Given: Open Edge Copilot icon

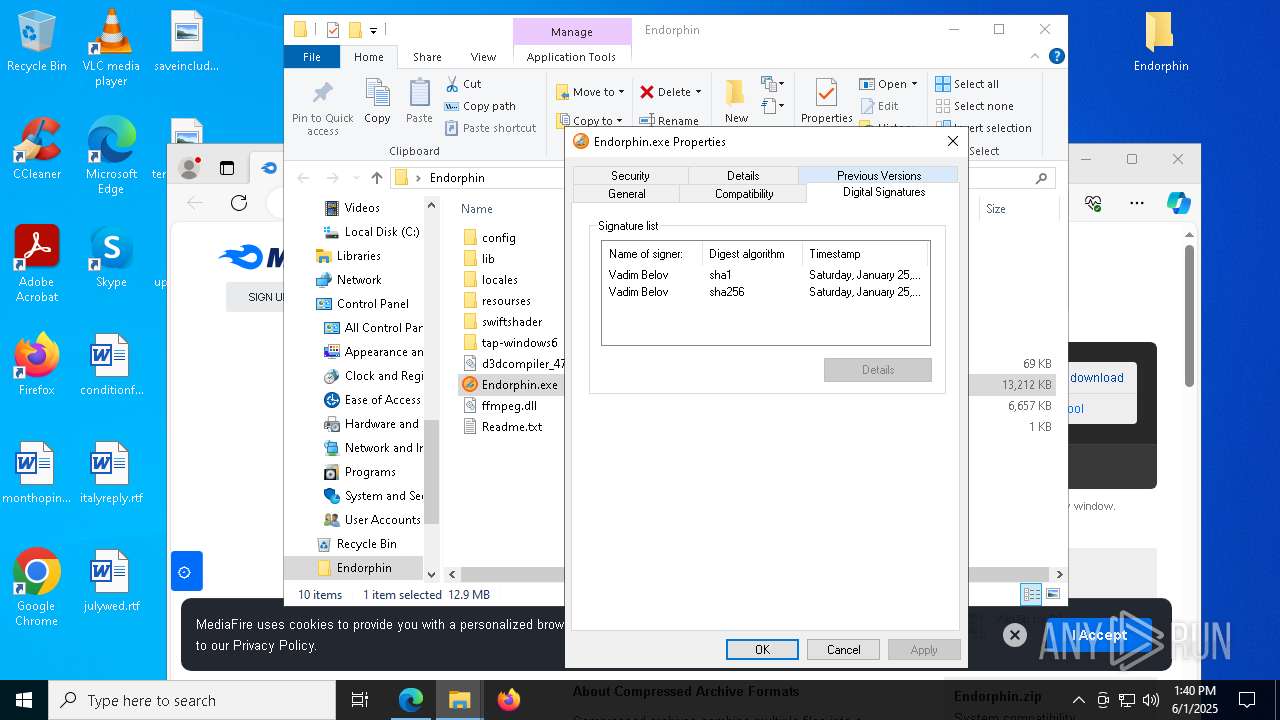Looking at the screenshot, I should click(1179, 203).
